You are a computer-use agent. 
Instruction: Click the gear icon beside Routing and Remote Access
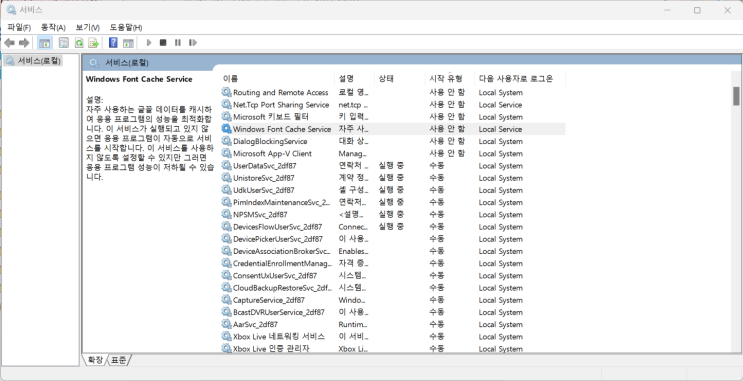227,92
